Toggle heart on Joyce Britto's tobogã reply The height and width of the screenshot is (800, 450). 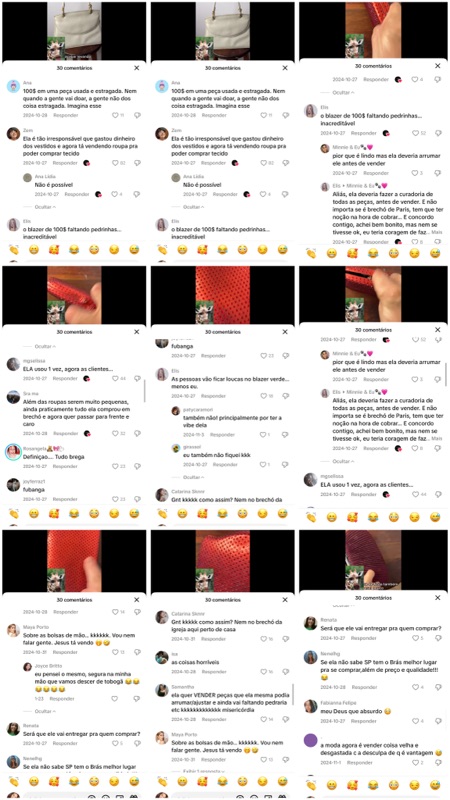point(115,698)
